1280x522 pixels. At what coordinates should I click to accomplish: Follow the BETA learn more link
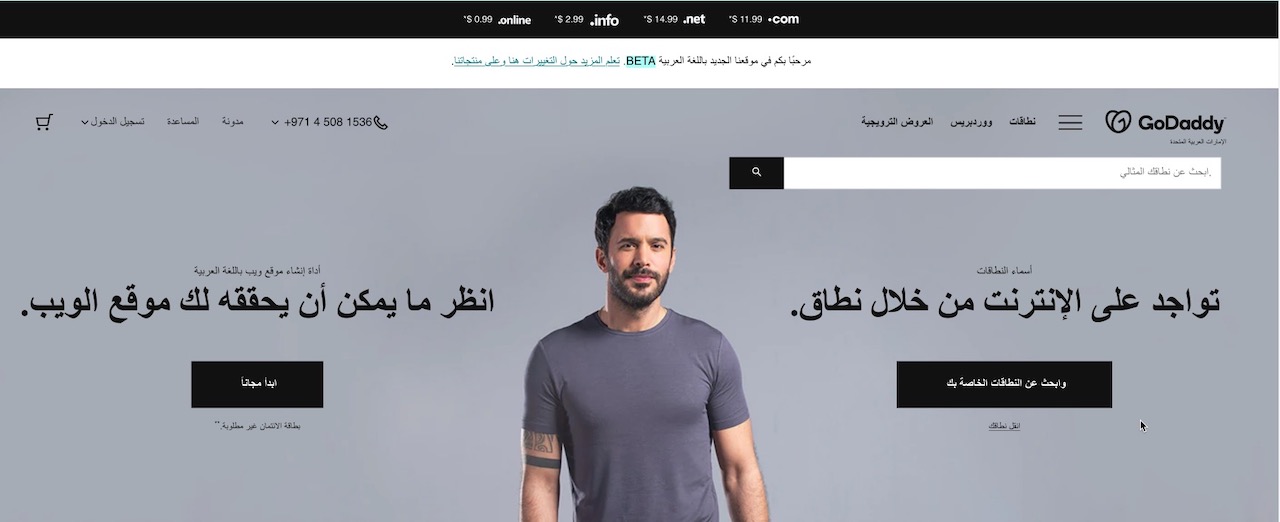pos(535,61)
